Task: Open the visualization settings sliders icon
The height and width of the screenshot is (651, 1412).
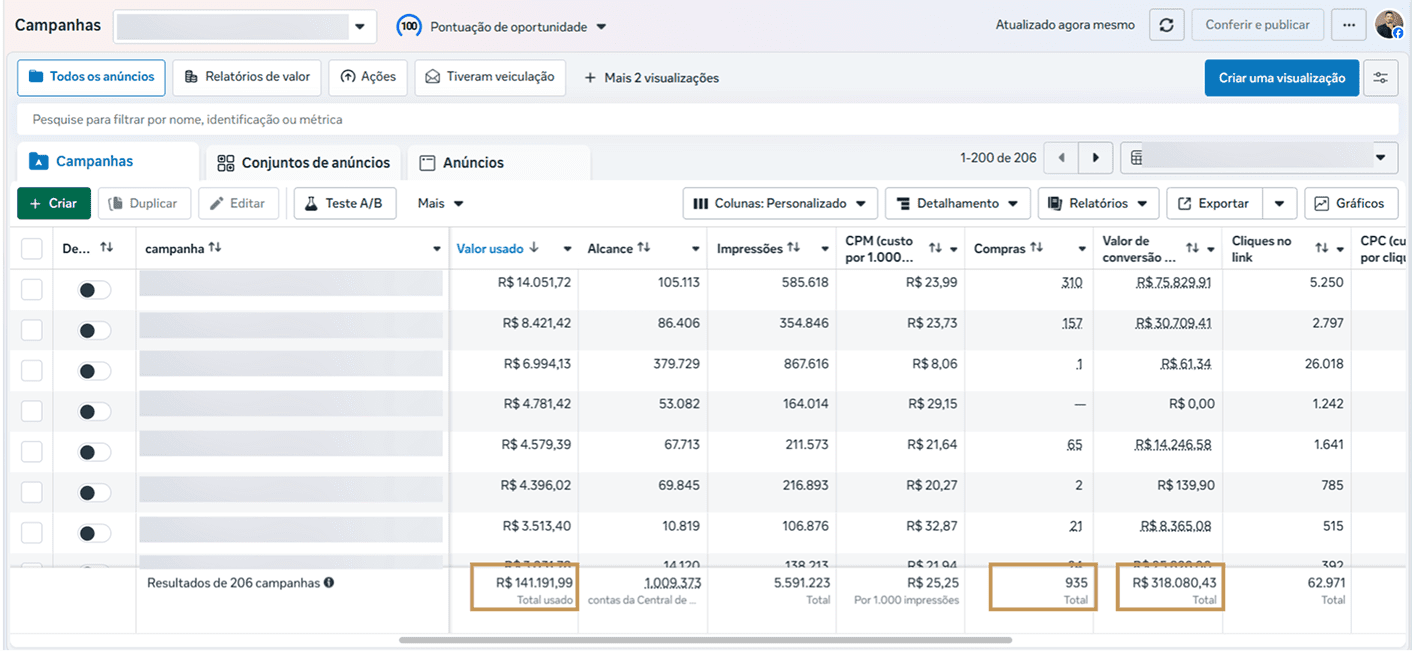Action: [x=1381, y=78]
